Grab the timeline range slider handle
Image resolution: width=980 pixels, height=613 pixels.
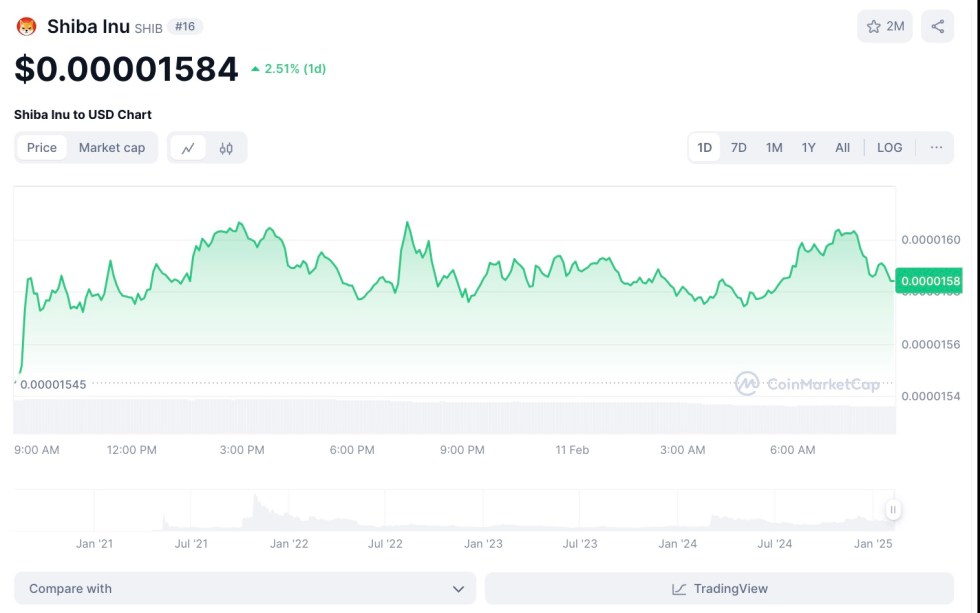coord(892,510)
